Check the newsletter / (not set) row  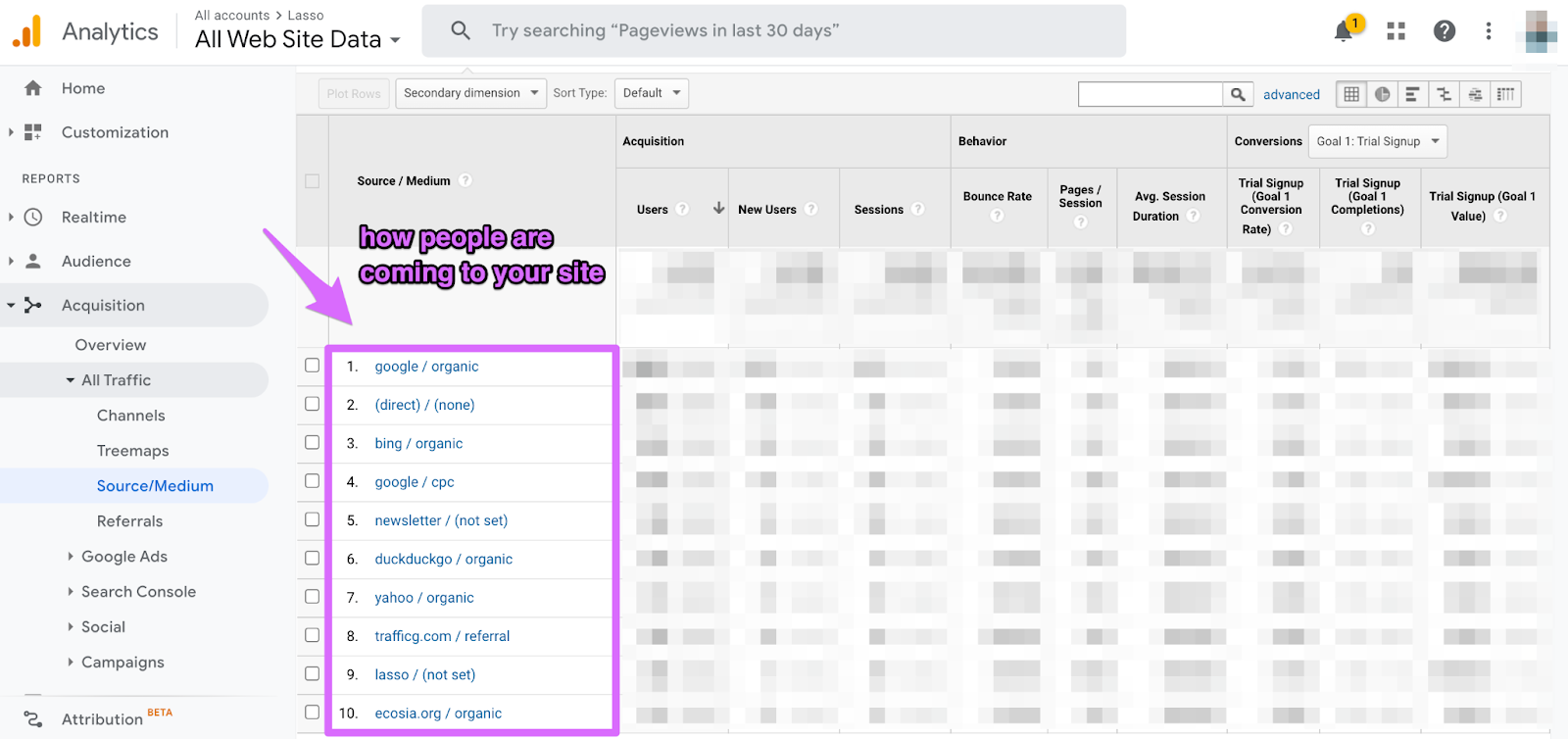pyautogui.click(x=312, y=519)
